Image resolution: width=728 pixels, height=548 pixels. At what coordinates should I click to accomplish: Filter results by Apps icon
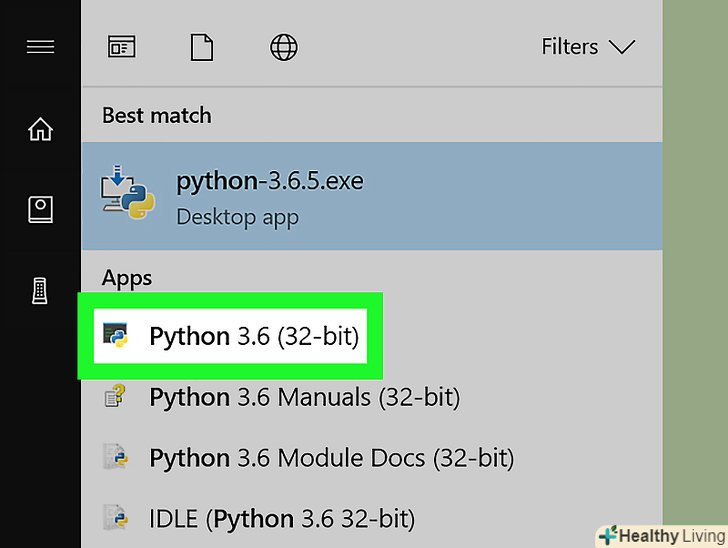pos(121,47)
